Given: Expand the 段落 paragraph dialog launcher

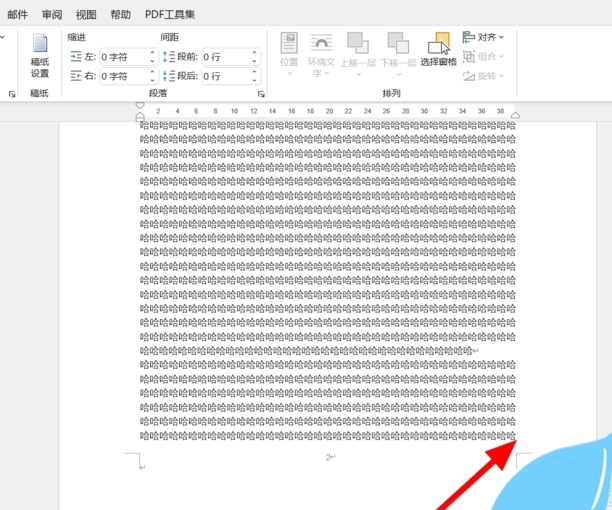Looking at the screenshot, I should coord(261,94).
